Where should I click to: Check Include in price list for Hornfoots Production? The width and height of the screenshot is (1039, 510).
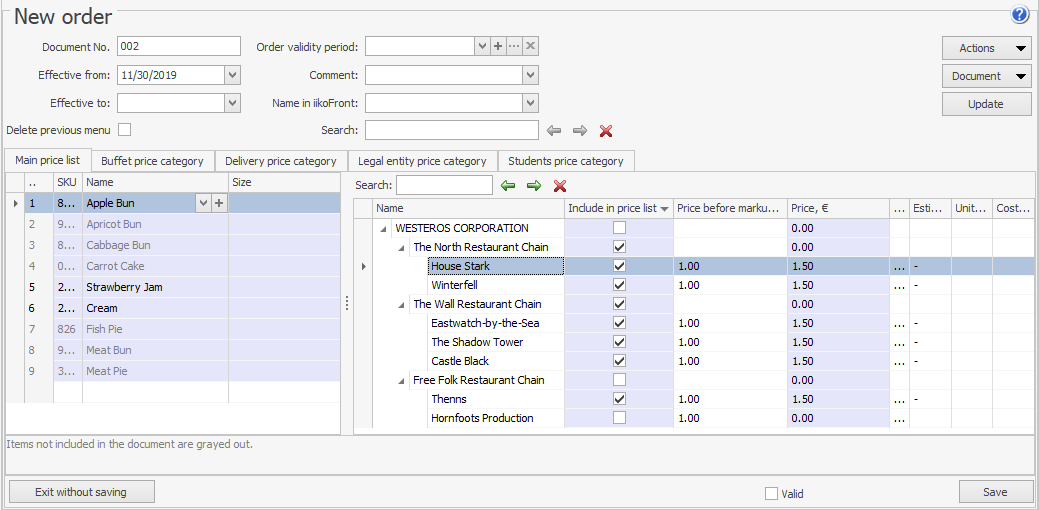click(x=619, y=418)
